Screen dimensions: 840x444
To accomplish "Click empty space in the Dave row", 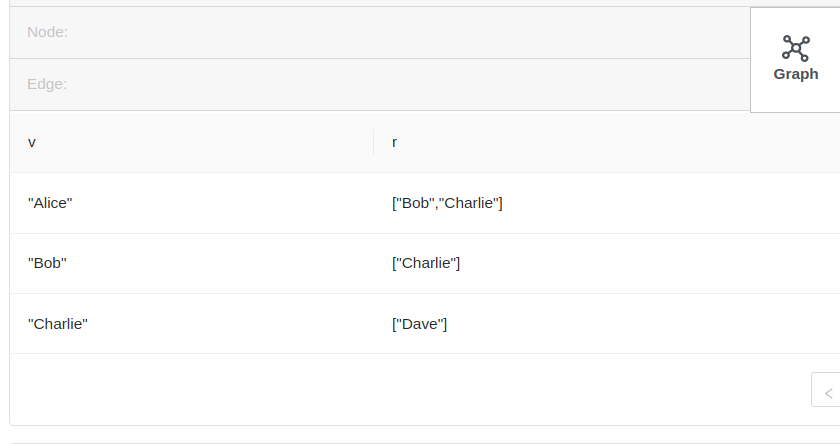I will point(650,324).
